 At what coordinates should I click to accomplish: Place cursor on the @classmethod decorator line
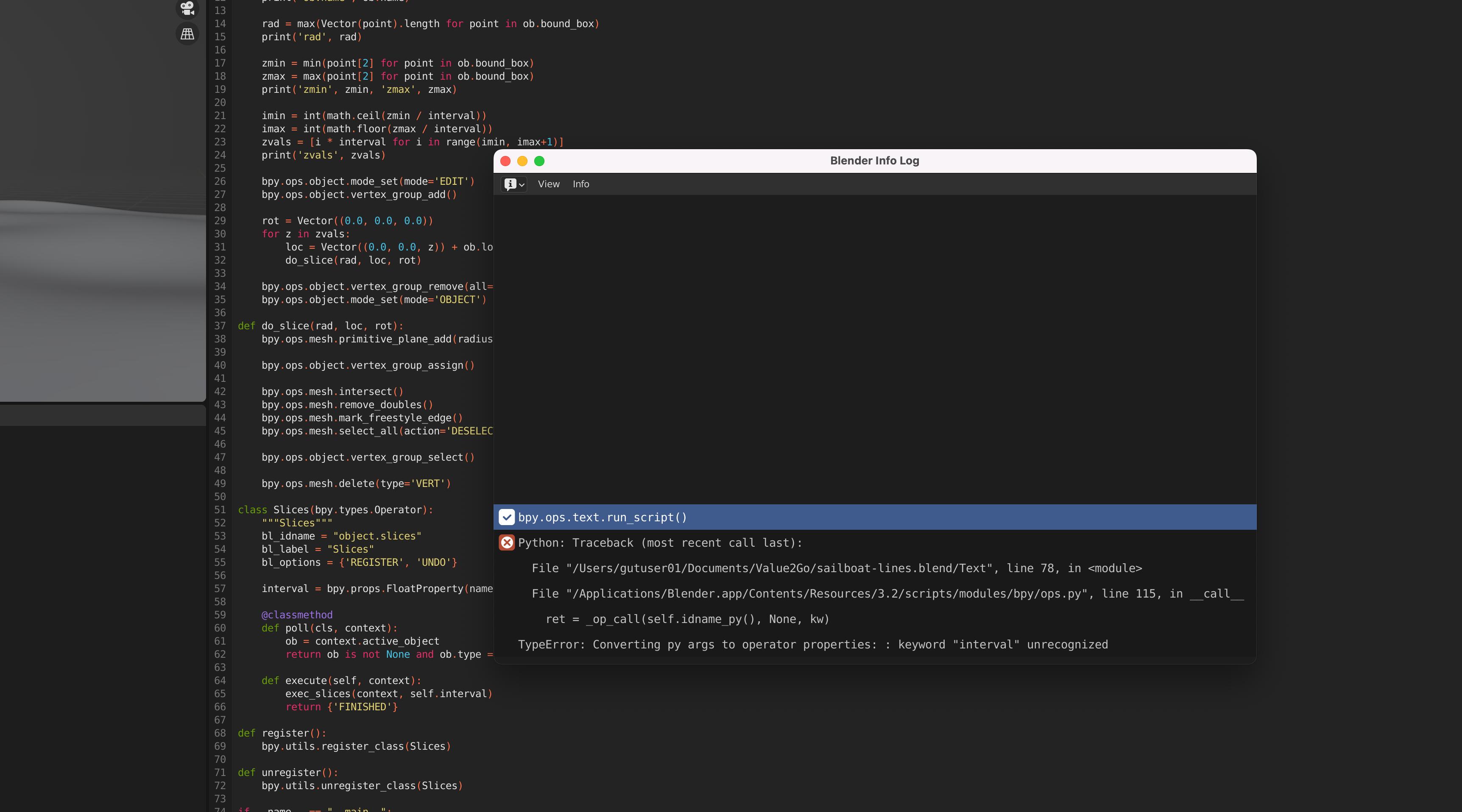[x=297, y=615]
